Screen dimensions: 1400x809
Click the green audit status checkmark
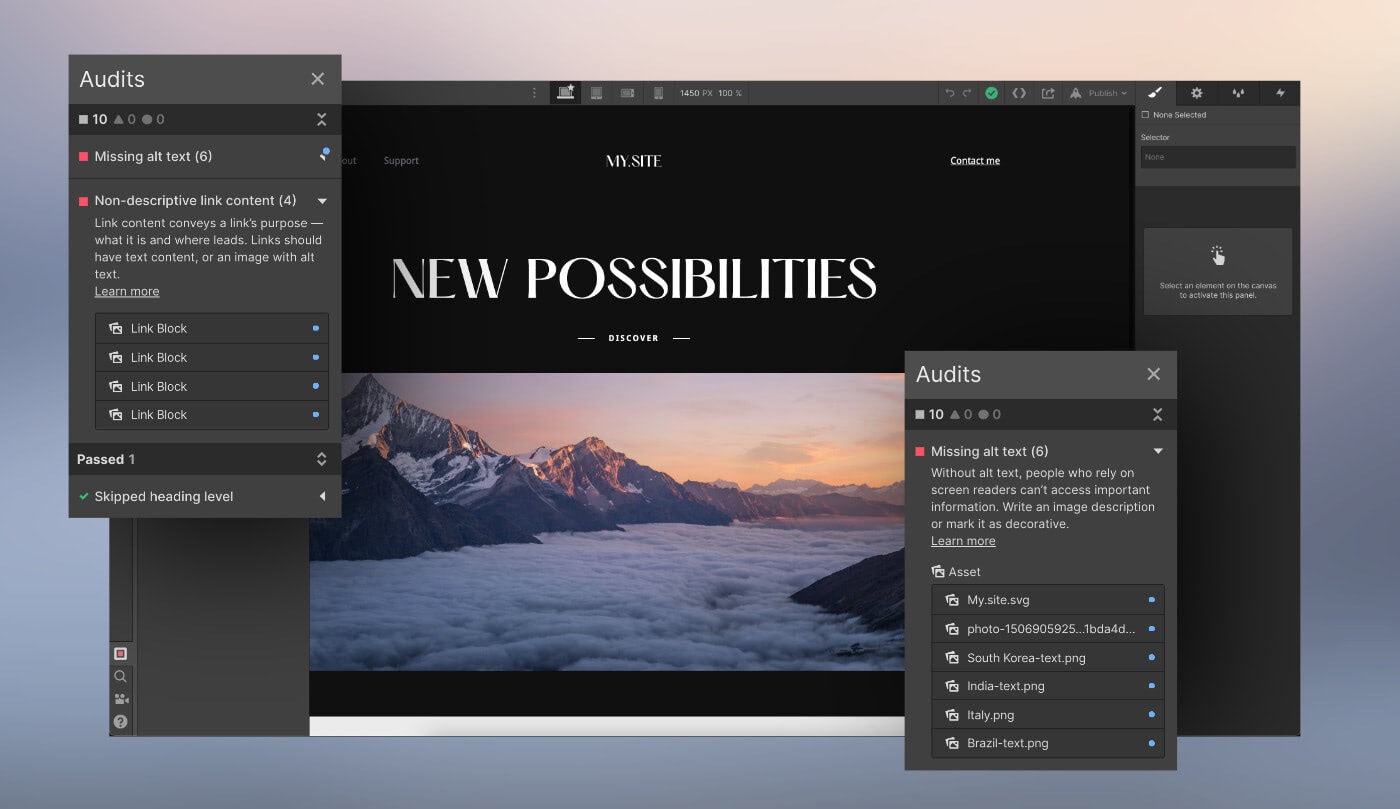point(992,92)
